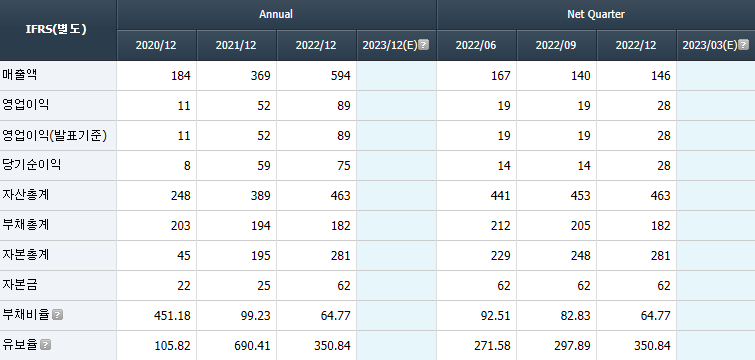This screenshot has height=360, width=755.
Task: Click the 2021/12 column header
Action: click(x=236, y=45)
